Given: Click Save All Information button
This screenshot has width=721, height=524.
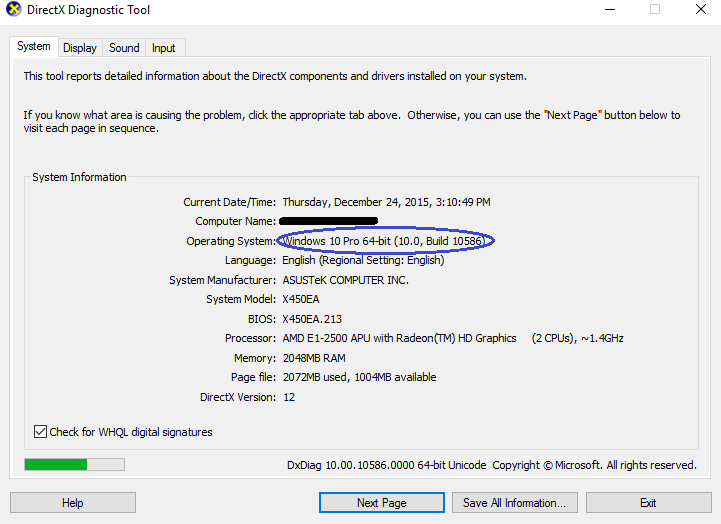Looking at the screenshot, I should click(515, 502).
